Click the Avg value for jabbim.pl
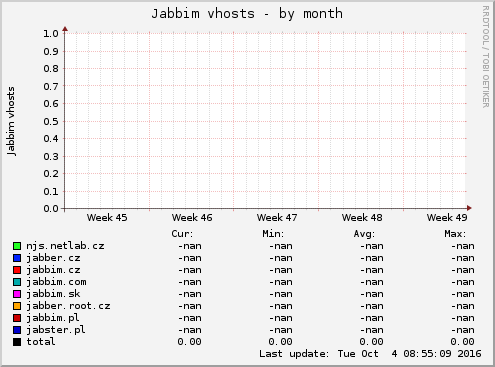The width and height of the screenshot is (495, 367). 372,318
